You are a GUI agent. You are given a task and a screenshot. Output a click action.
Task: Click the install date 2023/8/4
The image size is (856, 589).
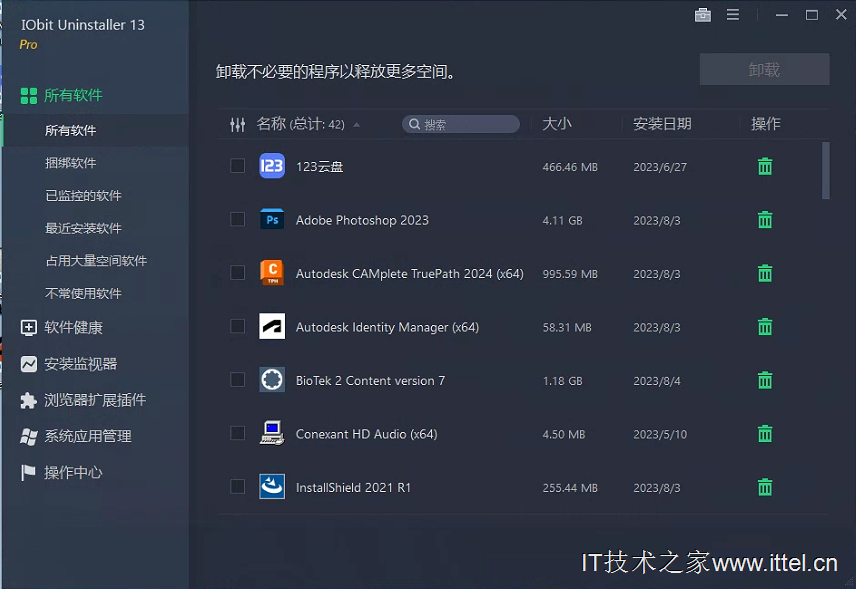pyautogui.click(x=657, y=381)
